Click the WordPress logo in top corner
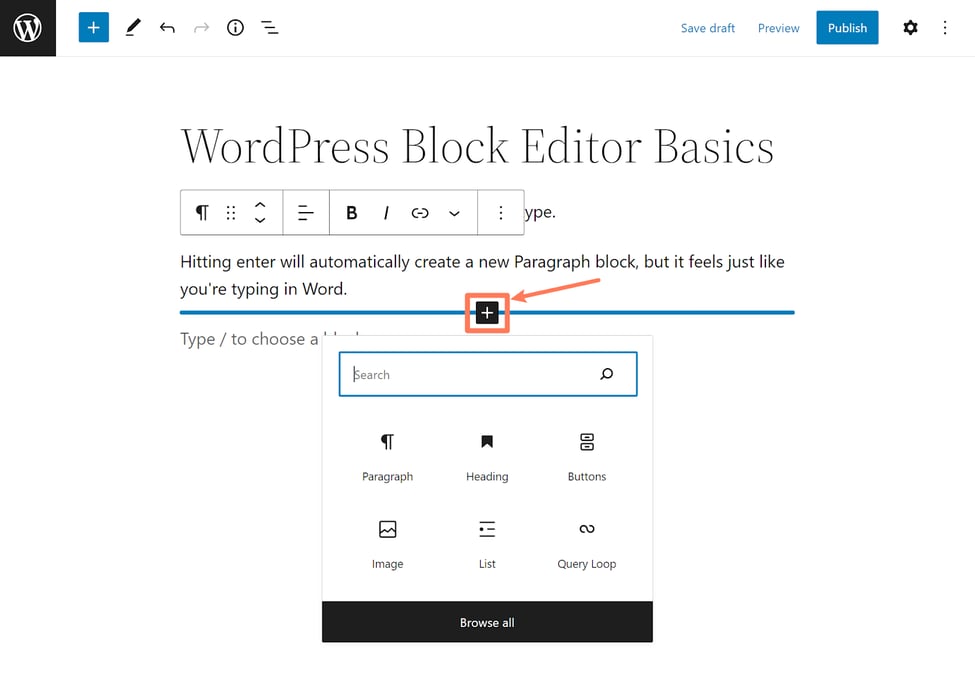The height and width of the screenshot is (691, 975). 27,28
